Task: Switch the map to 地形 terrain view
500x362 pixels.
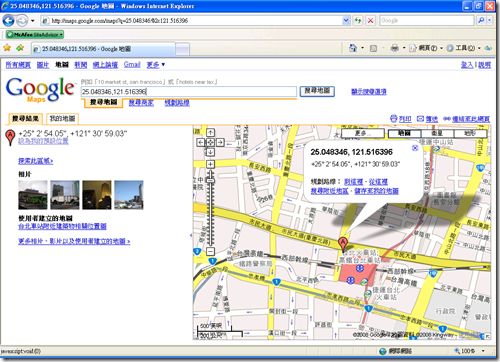Action: (470, 133)
